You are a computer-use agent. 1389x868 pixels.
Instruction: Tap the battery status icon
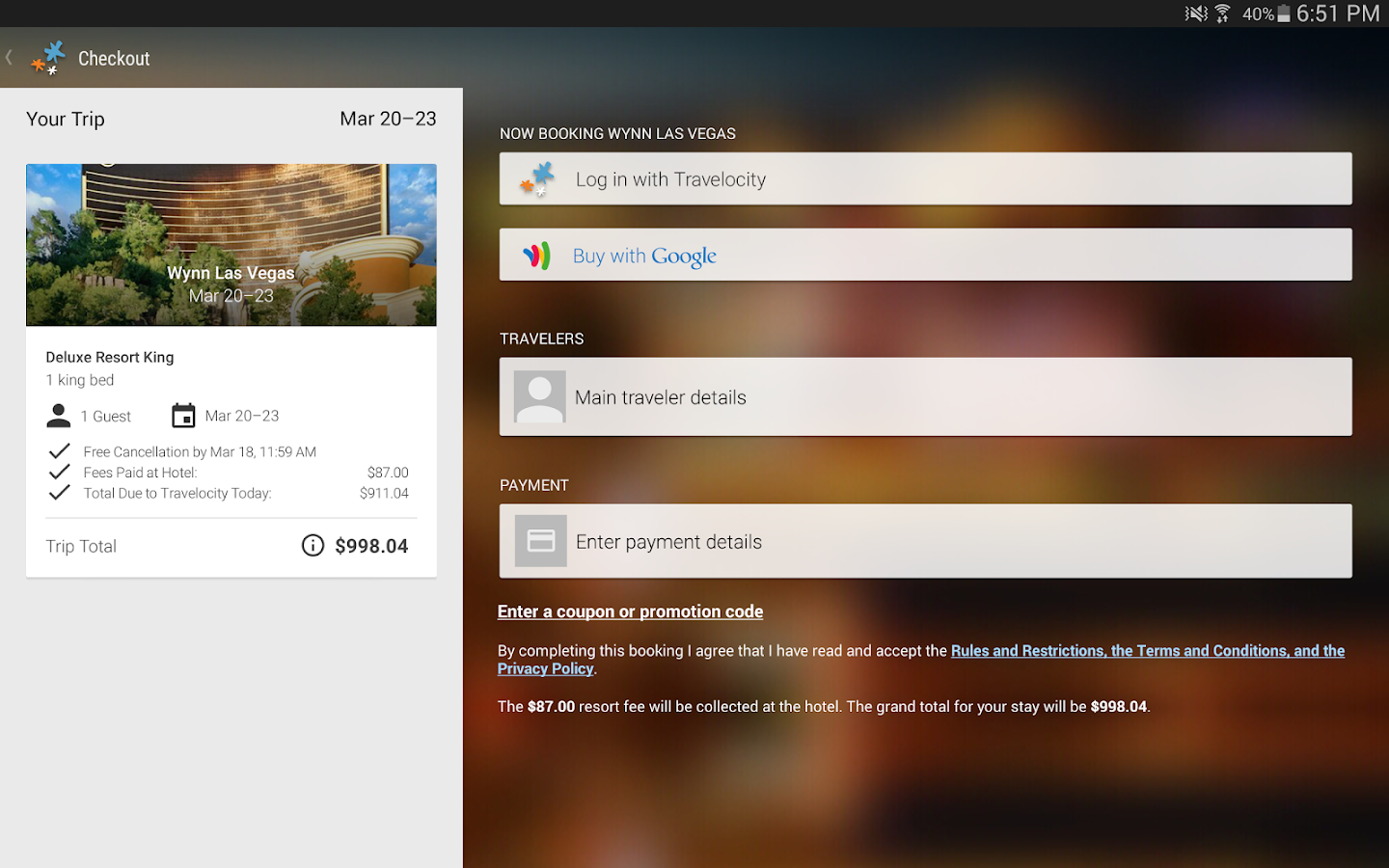[x=1284, y=14]
